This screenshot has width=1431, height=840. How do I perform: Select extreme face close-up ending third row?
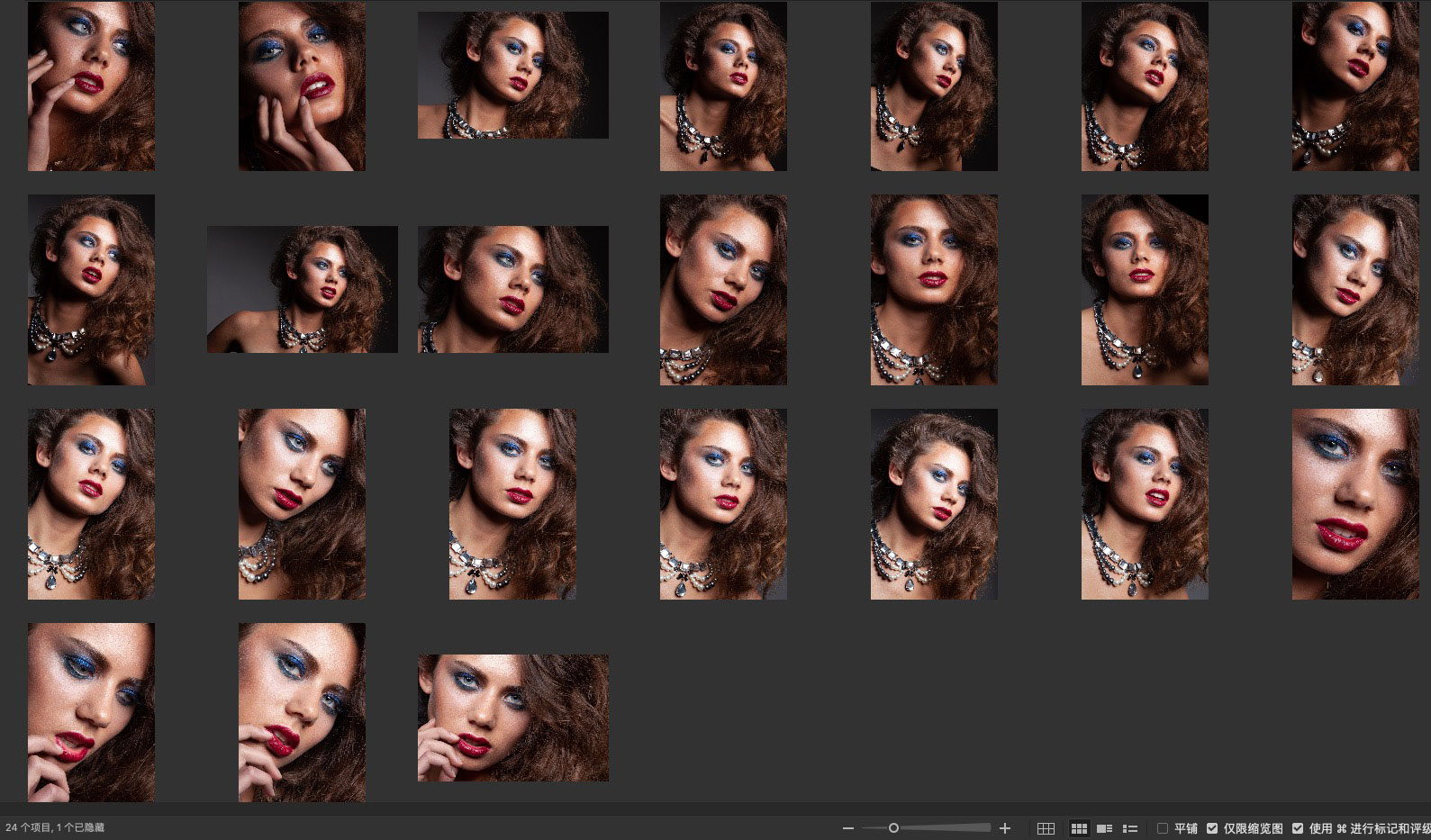pyautogui.click(x=1354, y=504)
